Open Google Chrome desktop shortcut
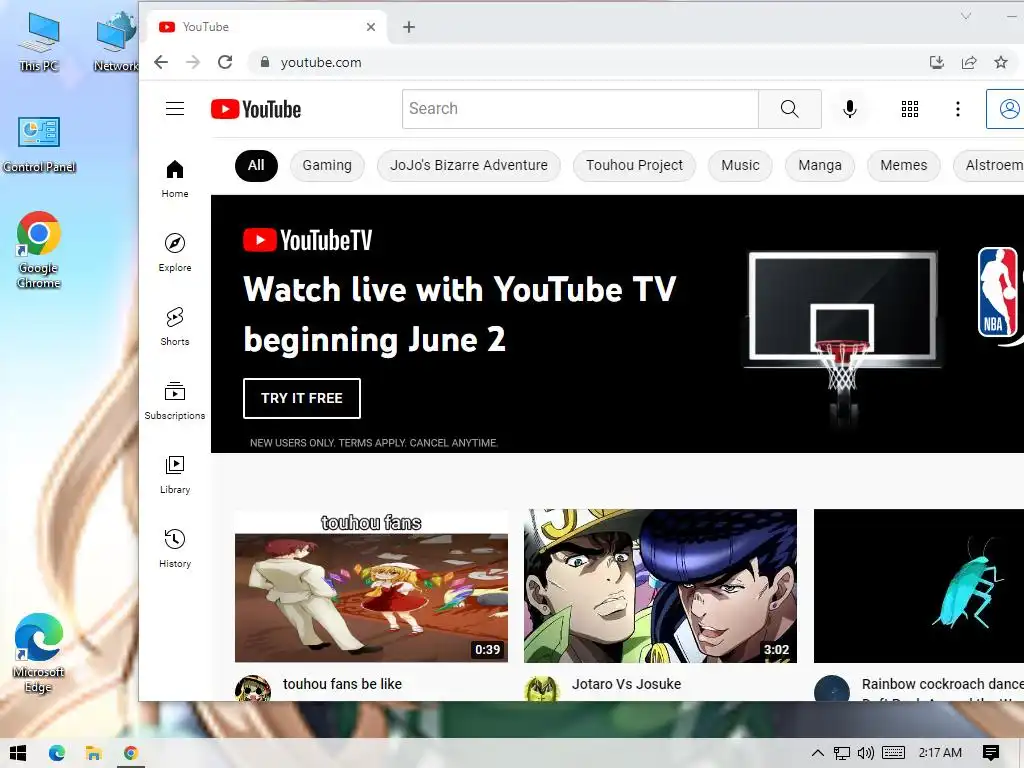The width and height of the screenshot is (1024, 768). pyautogui.click(x=39, y=249)
